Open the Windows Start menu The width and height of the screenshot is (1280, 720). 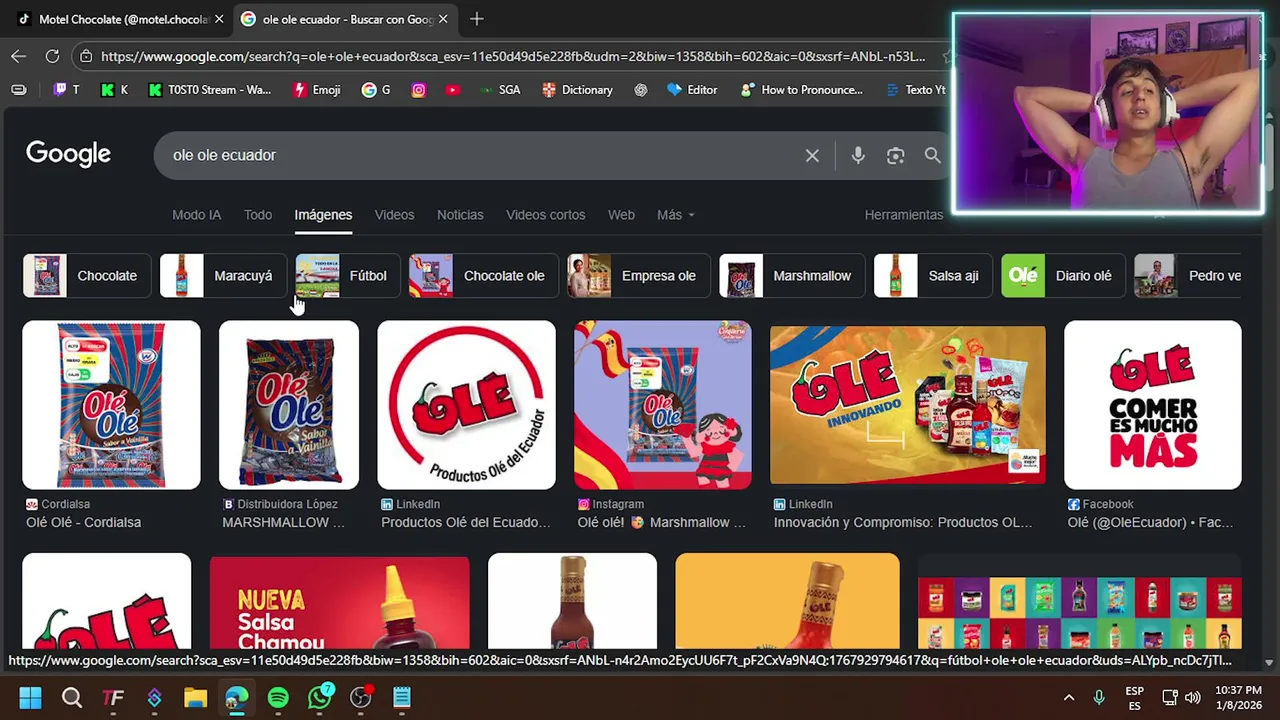coord(30,697)
